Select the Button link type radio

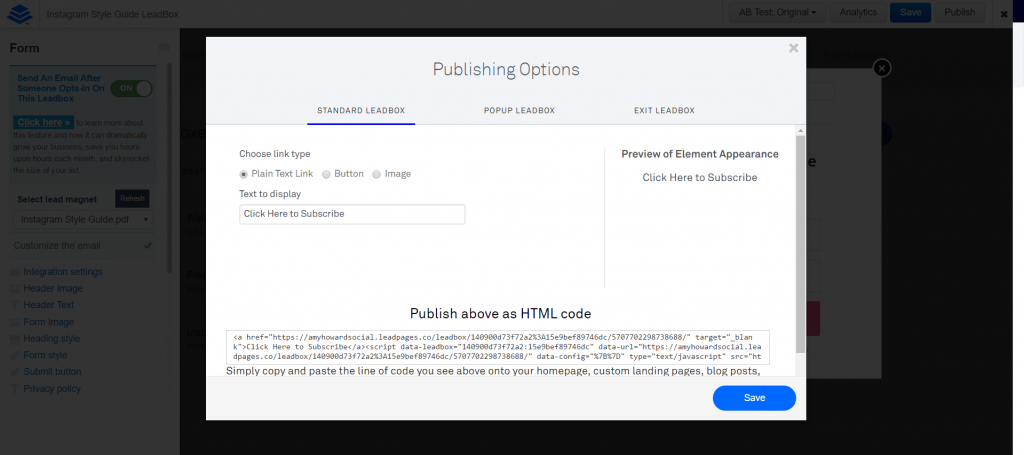[x=327, y=174]
